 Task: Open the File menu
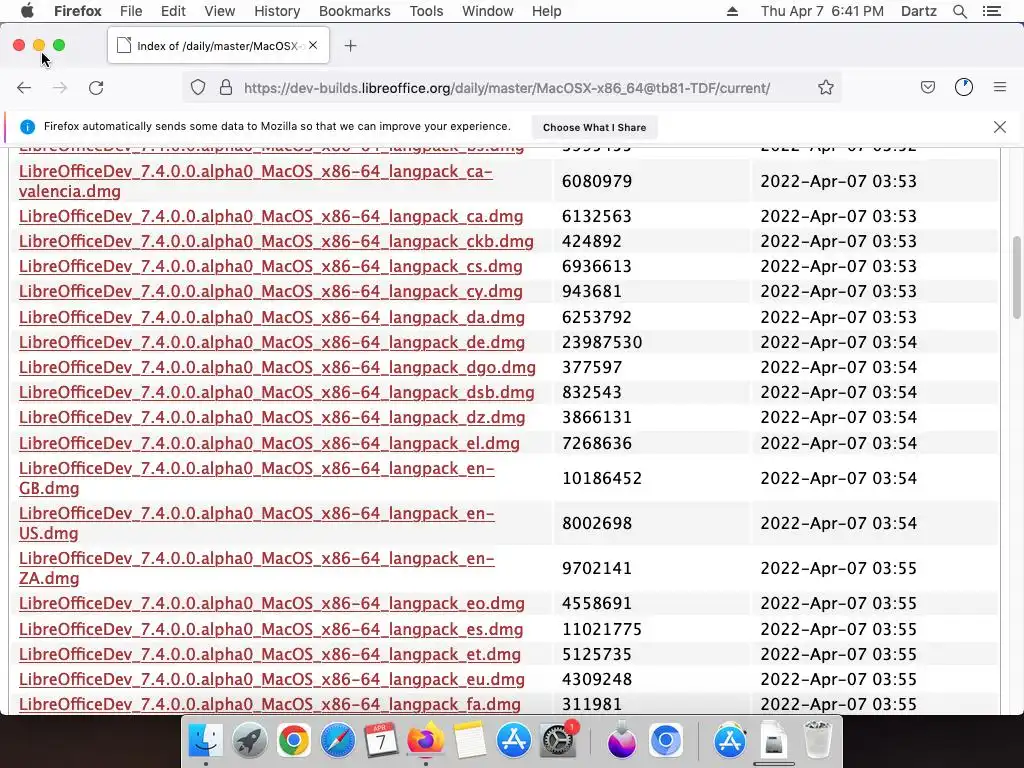[131, 11]
